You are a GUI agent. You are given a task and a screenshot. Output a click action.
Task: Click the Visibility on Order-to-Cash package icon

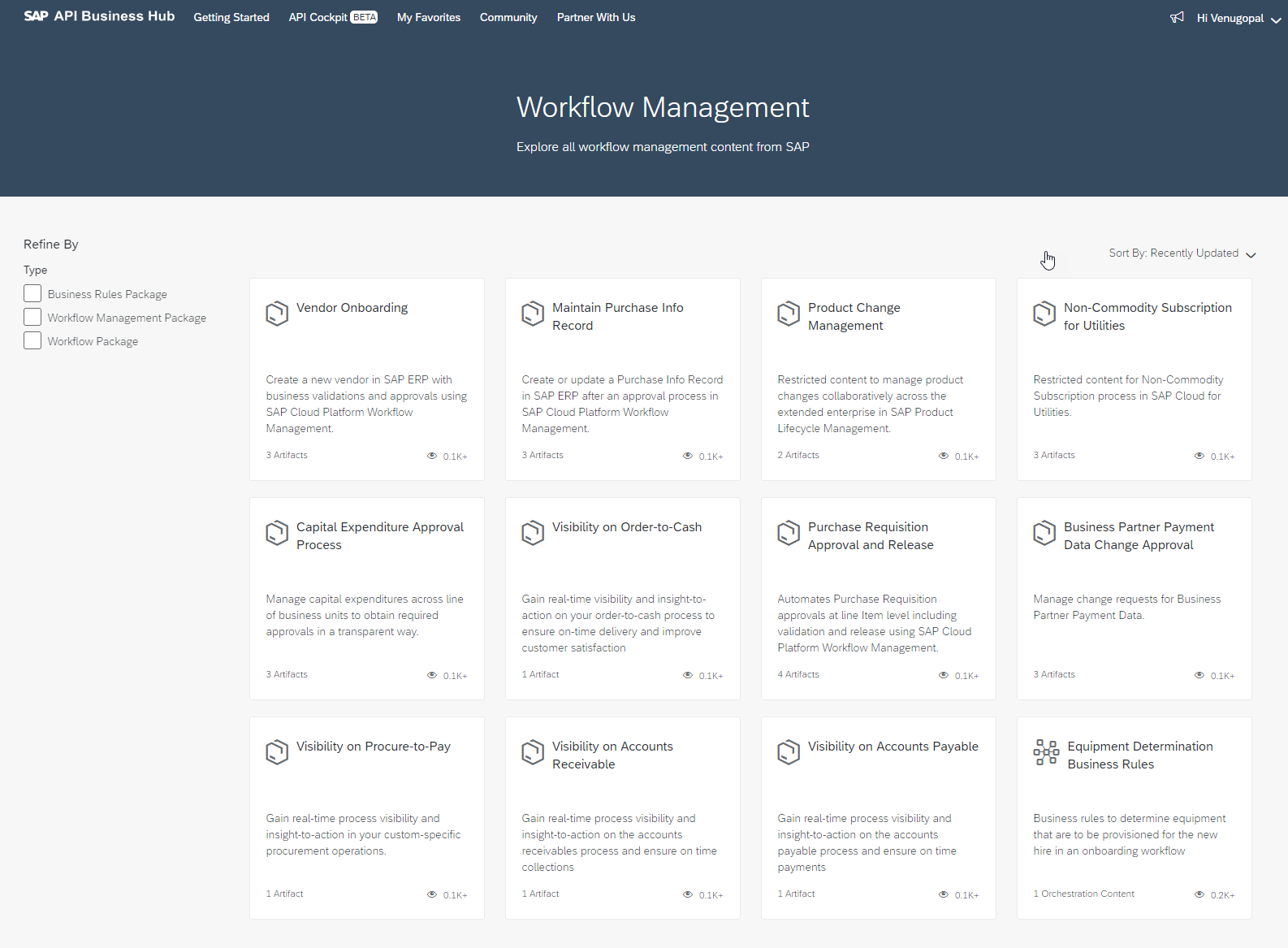533,533
